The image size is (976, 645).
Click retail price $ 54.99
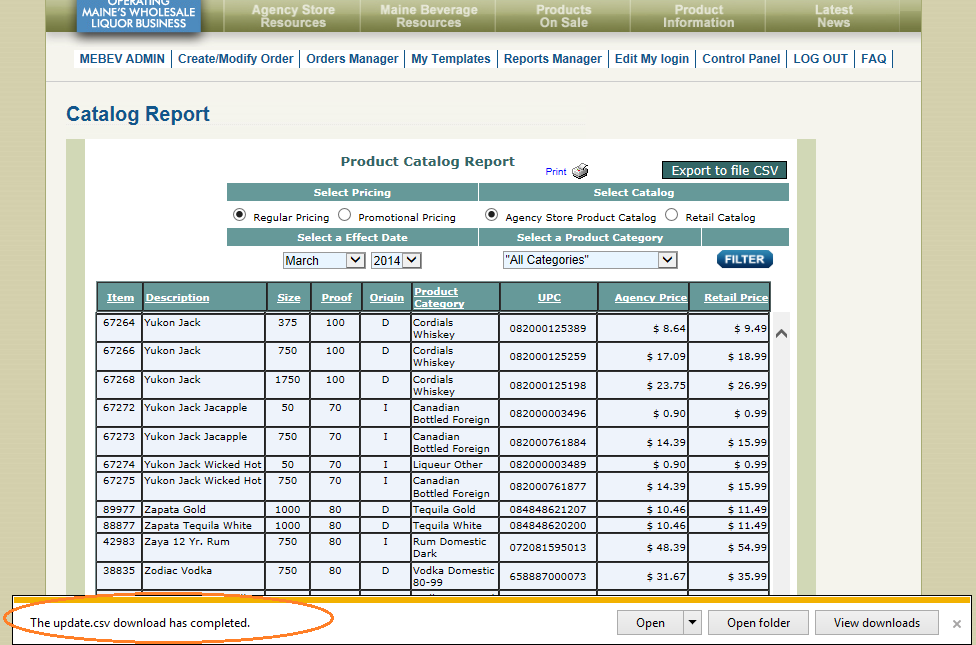(x=747, y=547)
